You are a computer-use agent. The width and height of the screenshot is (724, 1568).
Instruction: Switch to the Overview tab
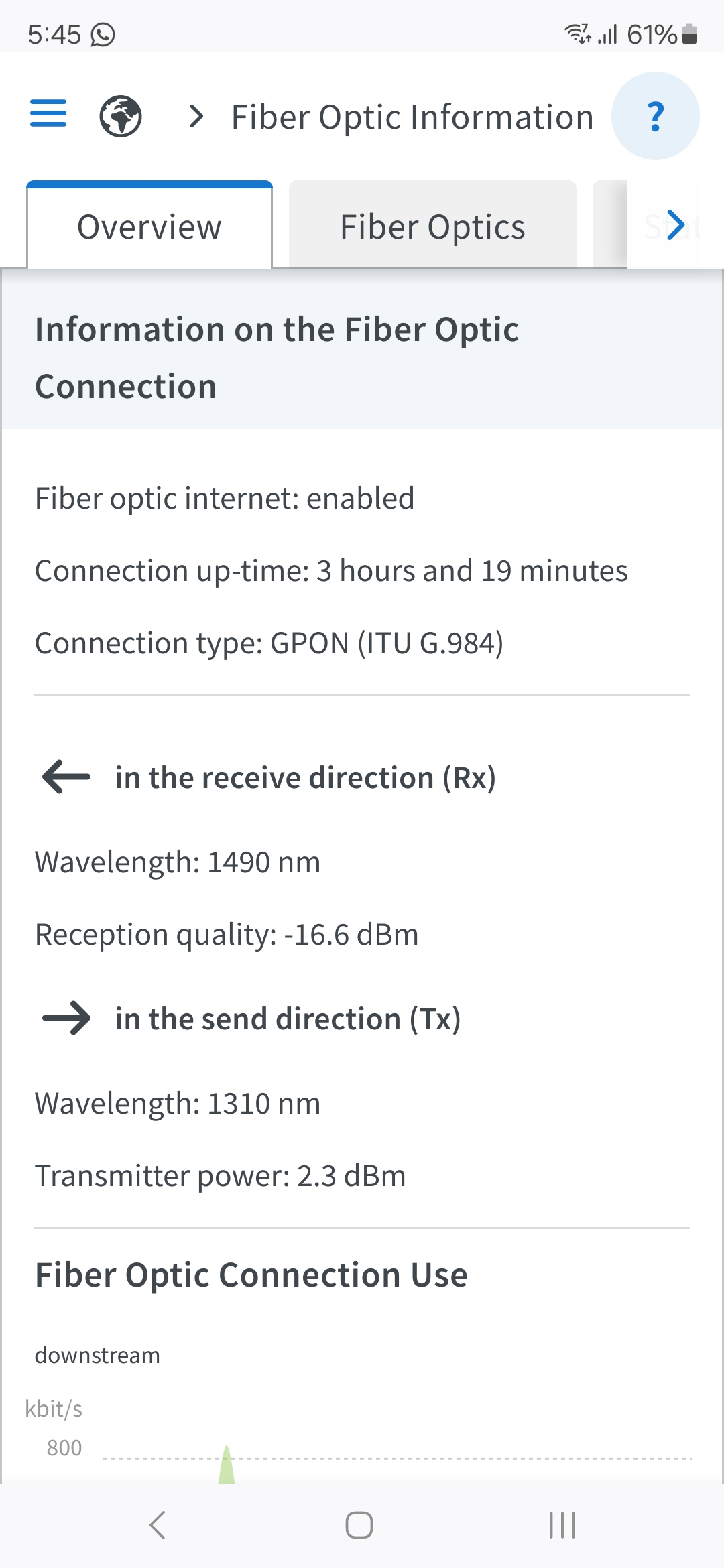pos(149,226)
